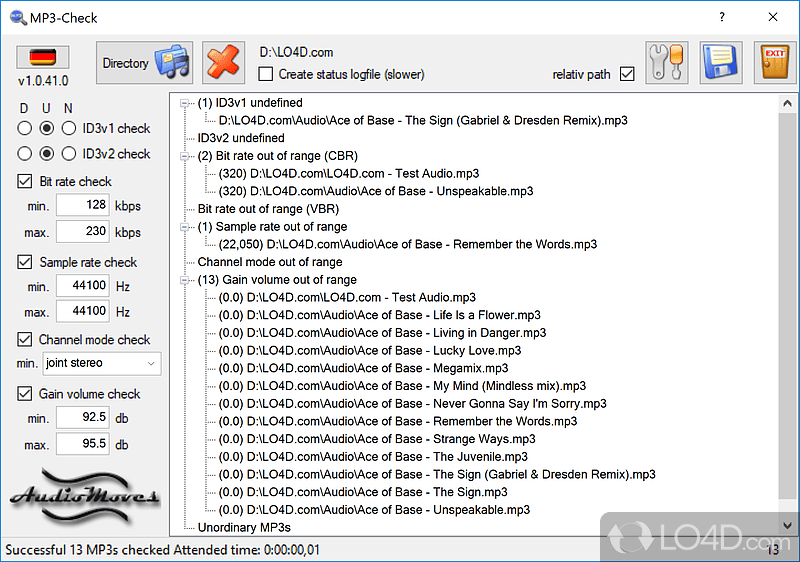Click the German flag language button

43,57
